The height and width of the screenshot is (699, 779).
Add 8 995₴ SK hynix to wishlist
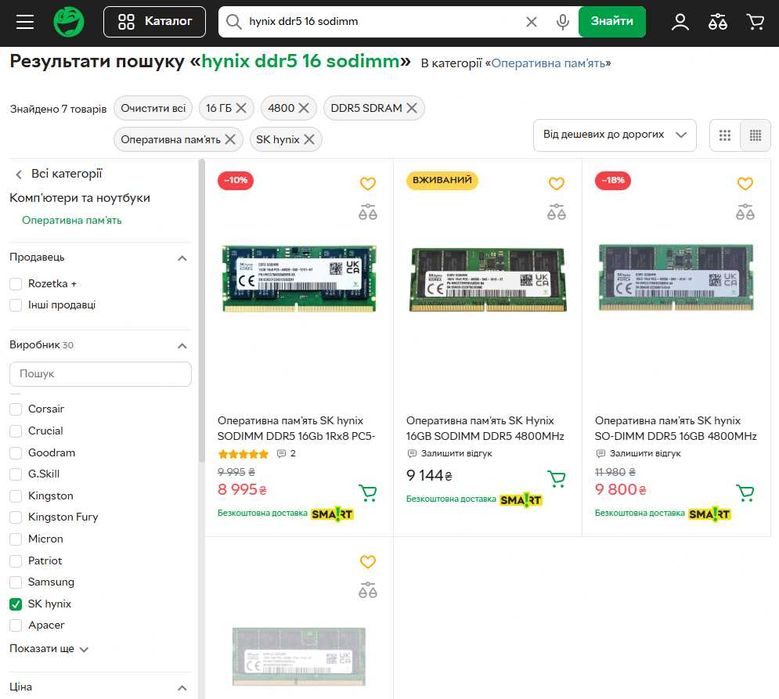(x=368, y=183)
